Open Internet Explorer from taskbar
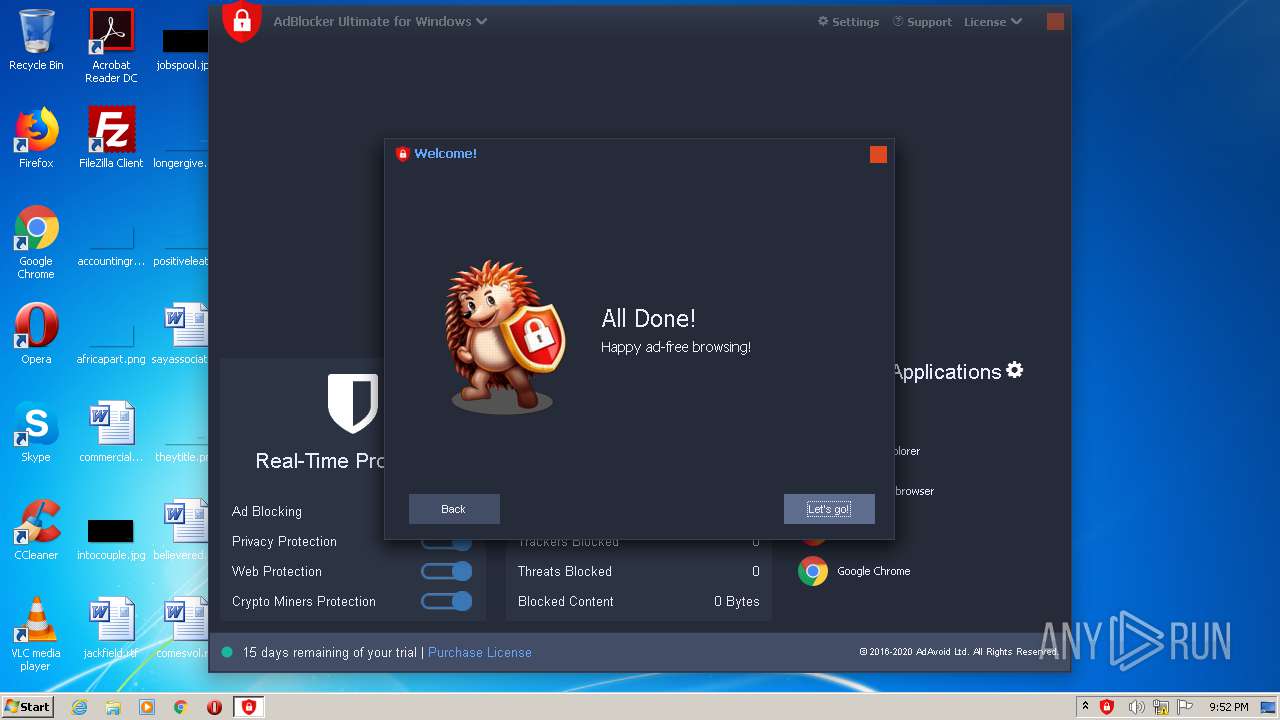 80,707
